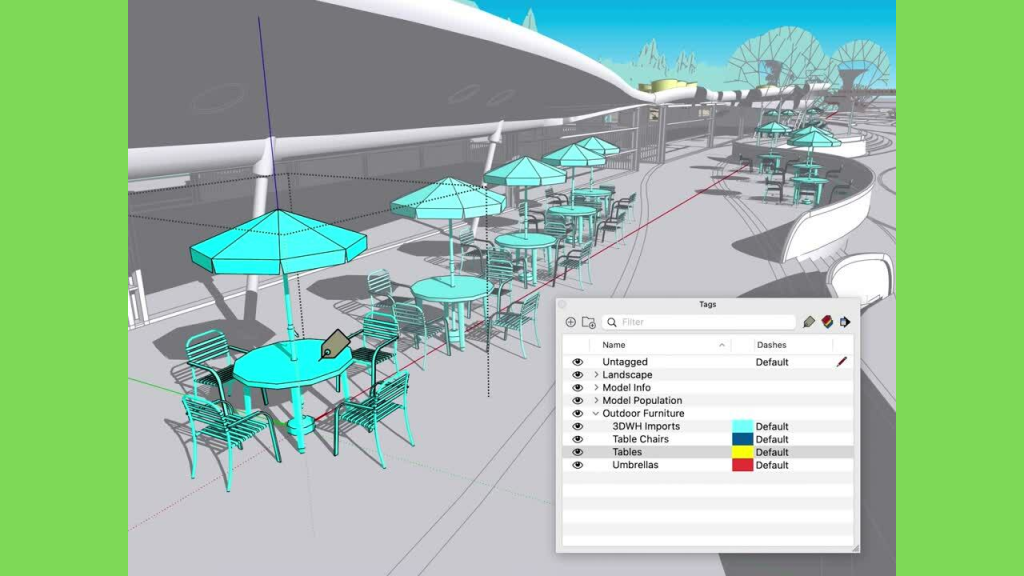This screenshot has height=576, width=1024.
Task: Expand the Landscape folder
Action: coord(596,375)
